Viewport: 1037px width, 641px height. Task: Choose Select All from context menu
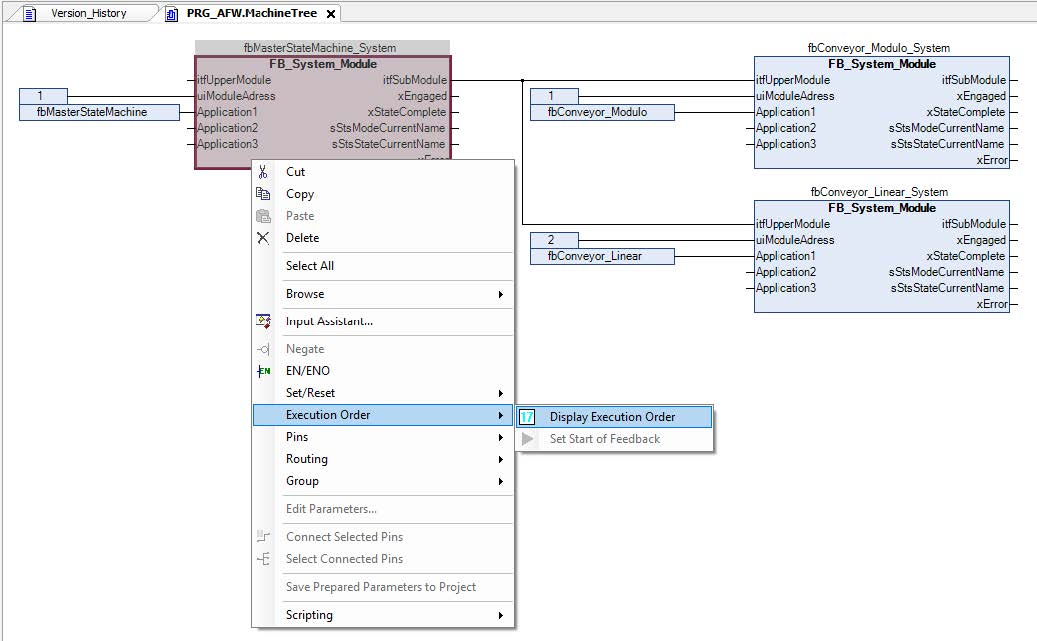310,266
